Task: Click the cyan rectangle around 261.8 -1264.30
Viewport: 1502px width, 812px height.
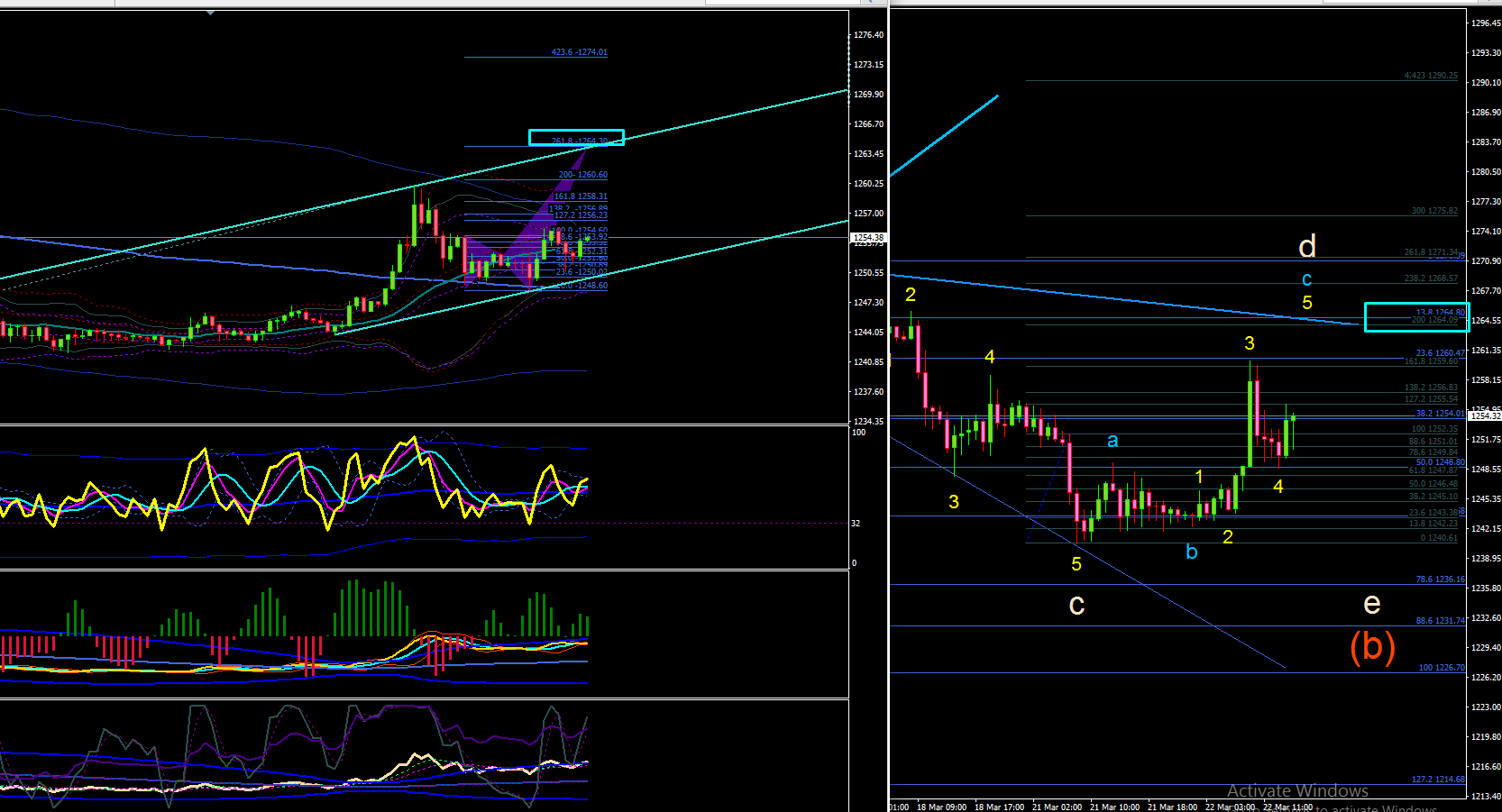Action: (576, 138)
